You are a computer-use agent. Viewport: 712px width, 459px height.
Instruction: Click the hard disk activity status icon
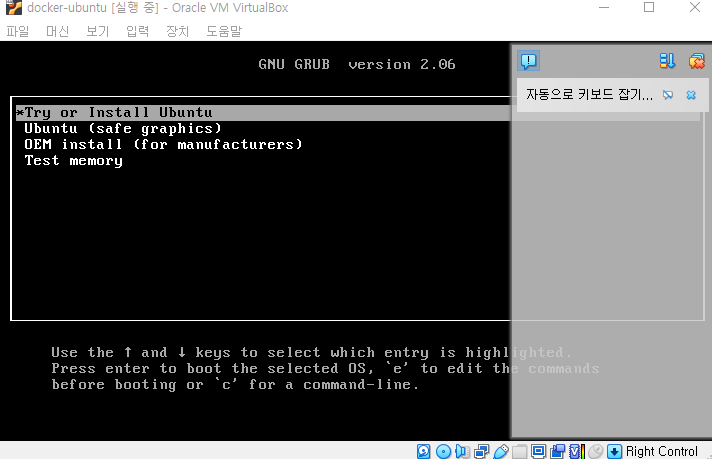(424, 451)
